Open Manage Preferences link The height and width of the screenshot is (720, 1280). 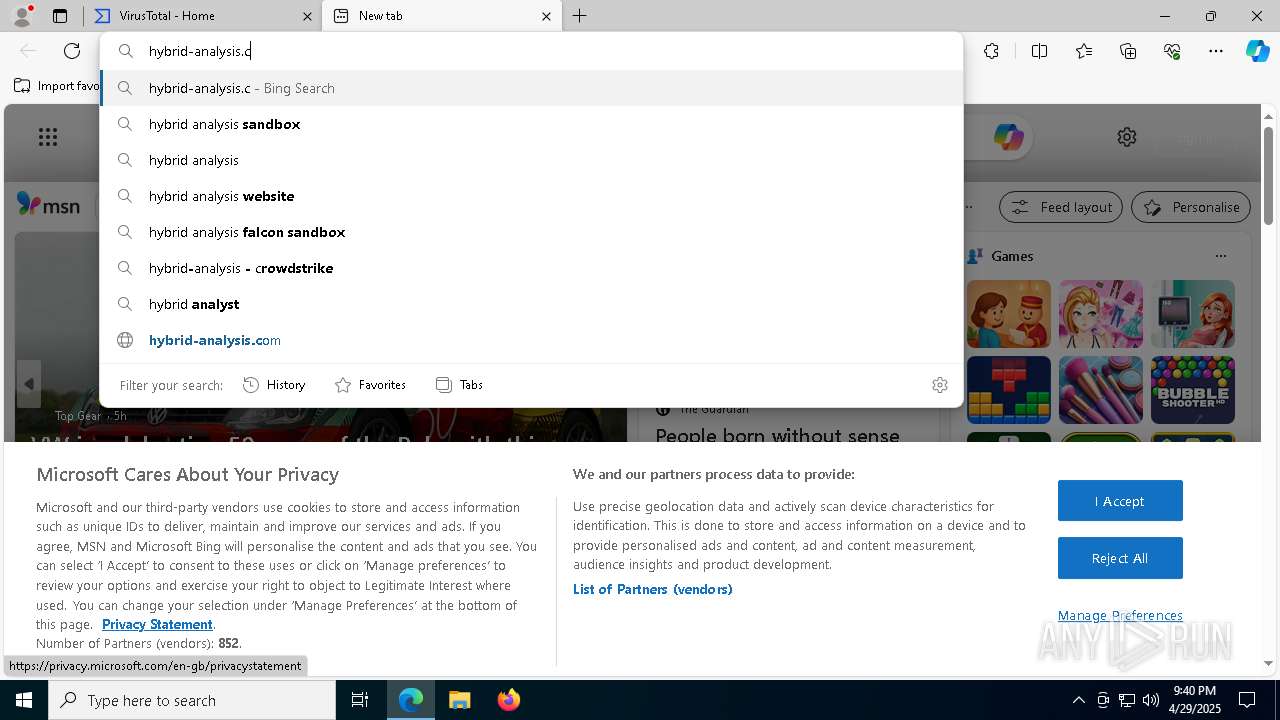[x=1120, y=615]
